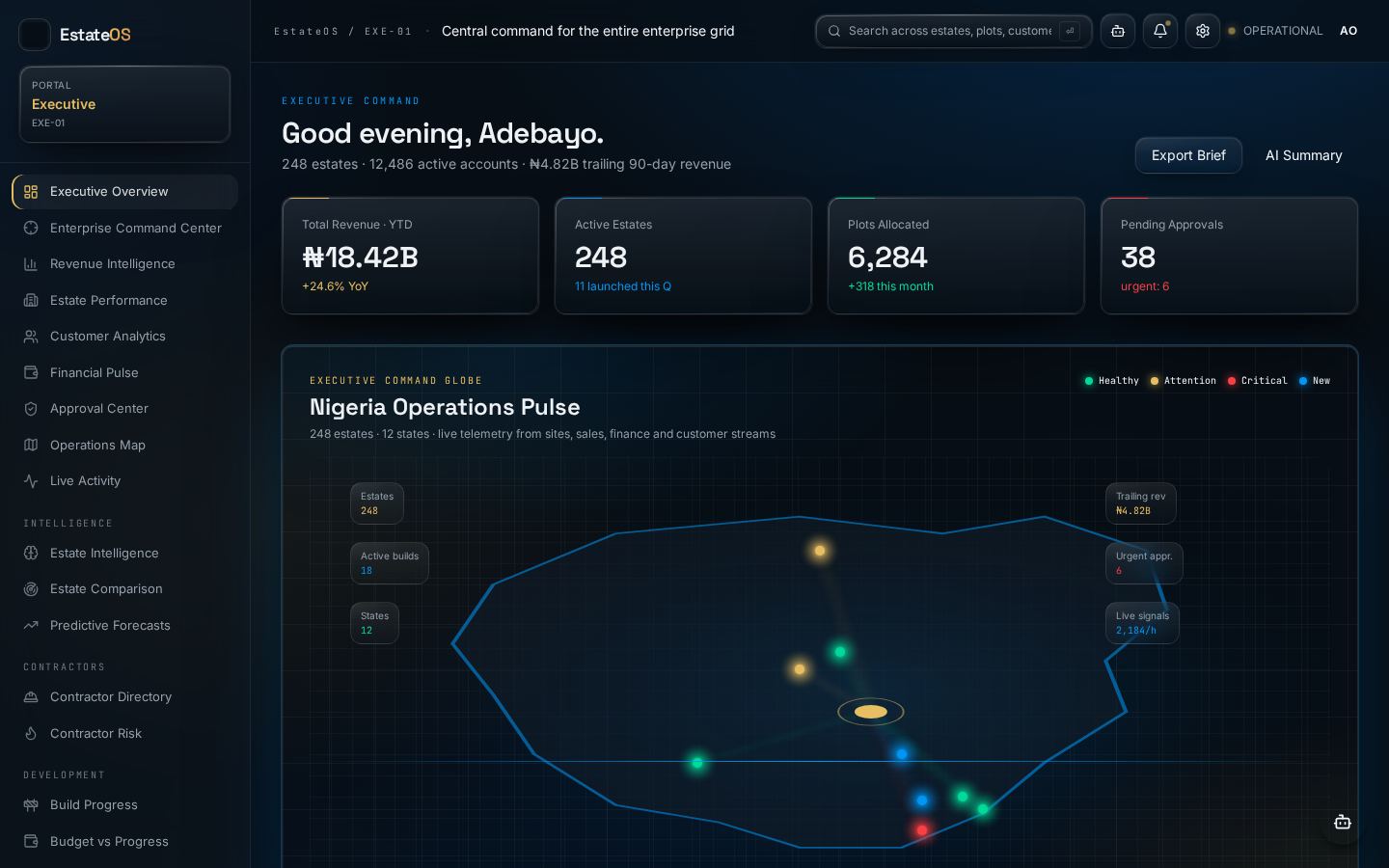Click the Live Activity pulse icon
This screenshot has height=868, width=1389.
click(x=31, y=481)
